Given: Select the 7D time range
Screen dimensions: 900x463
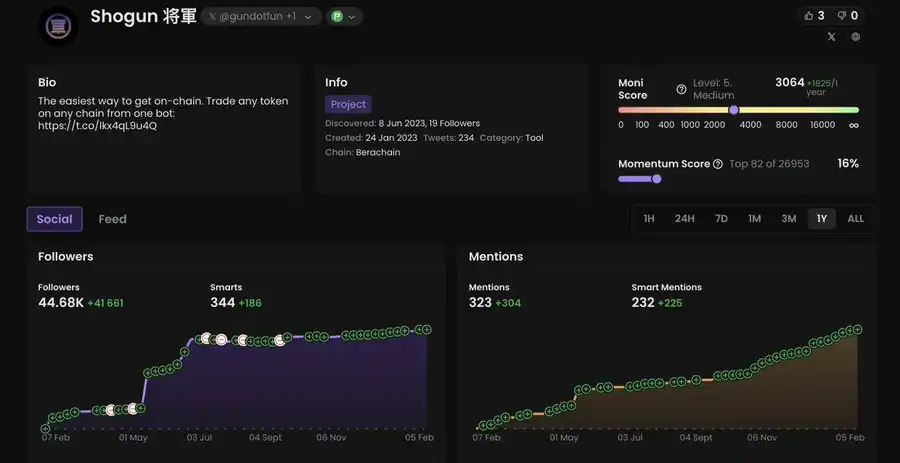Looking at the screenshot, I should [x=720, y=219].
